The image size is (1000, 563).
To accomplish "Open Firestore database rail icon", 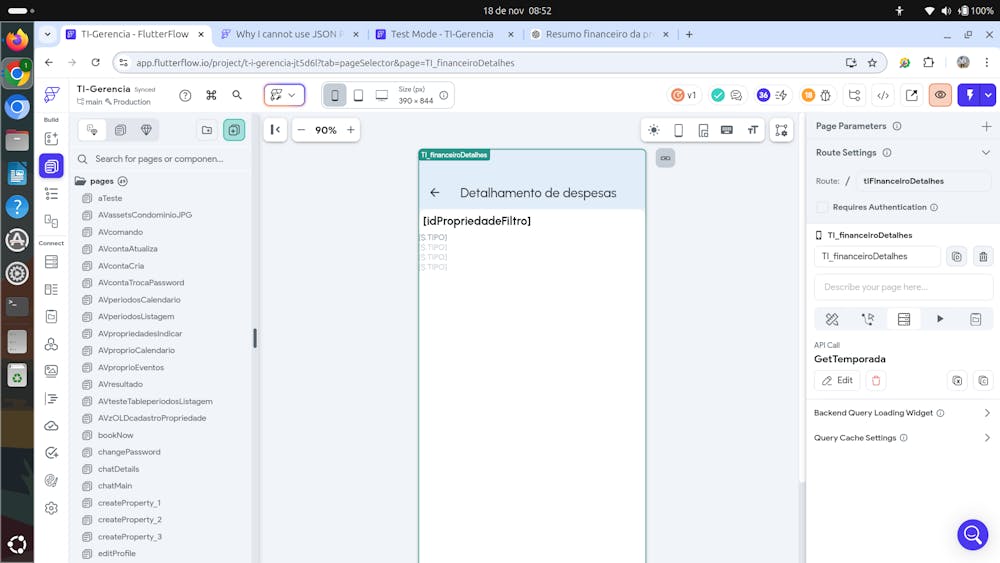I will pos(52,262).
